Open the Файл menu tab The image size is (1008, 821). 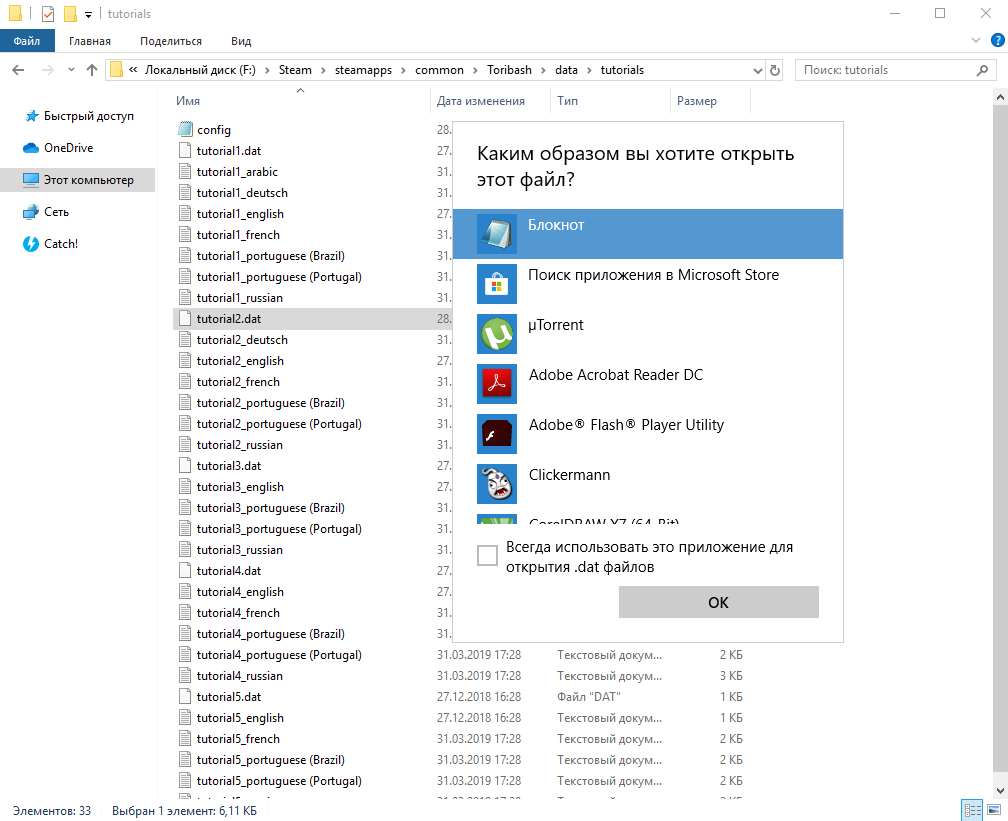pos(27,41)
